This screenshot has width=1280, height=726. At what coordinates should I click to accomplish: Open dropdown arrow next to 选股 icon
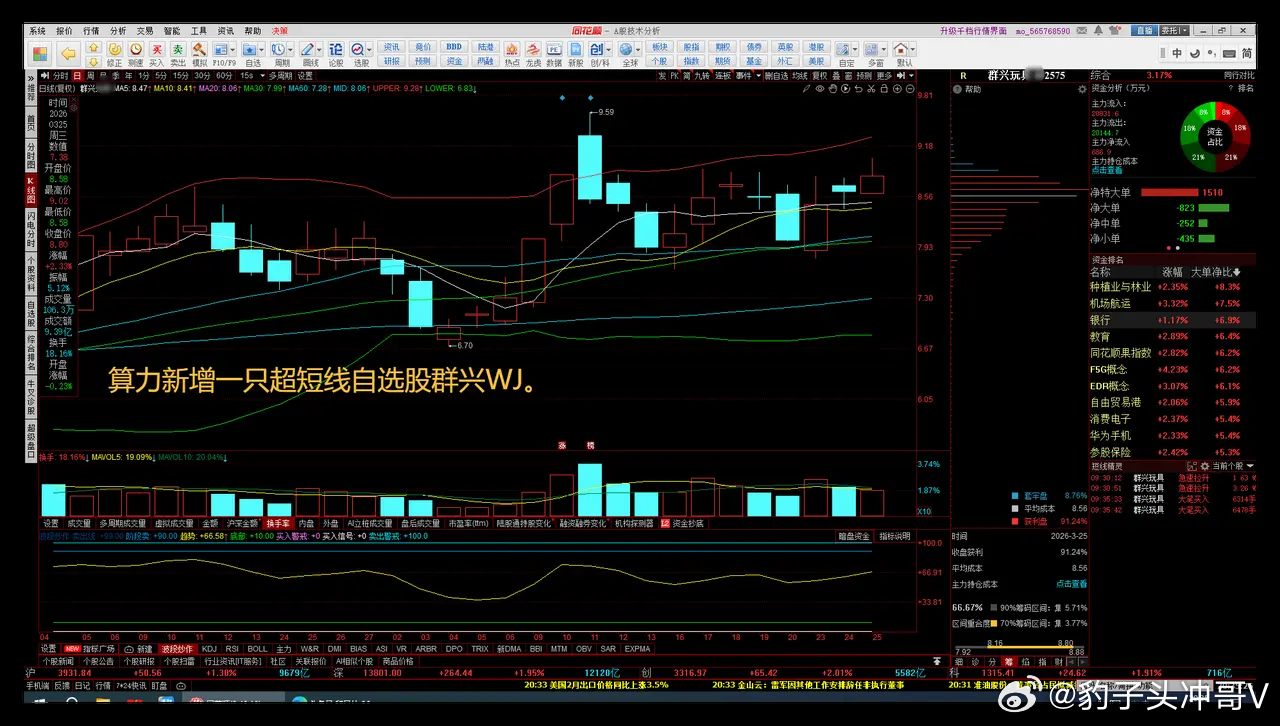[370, 49]
